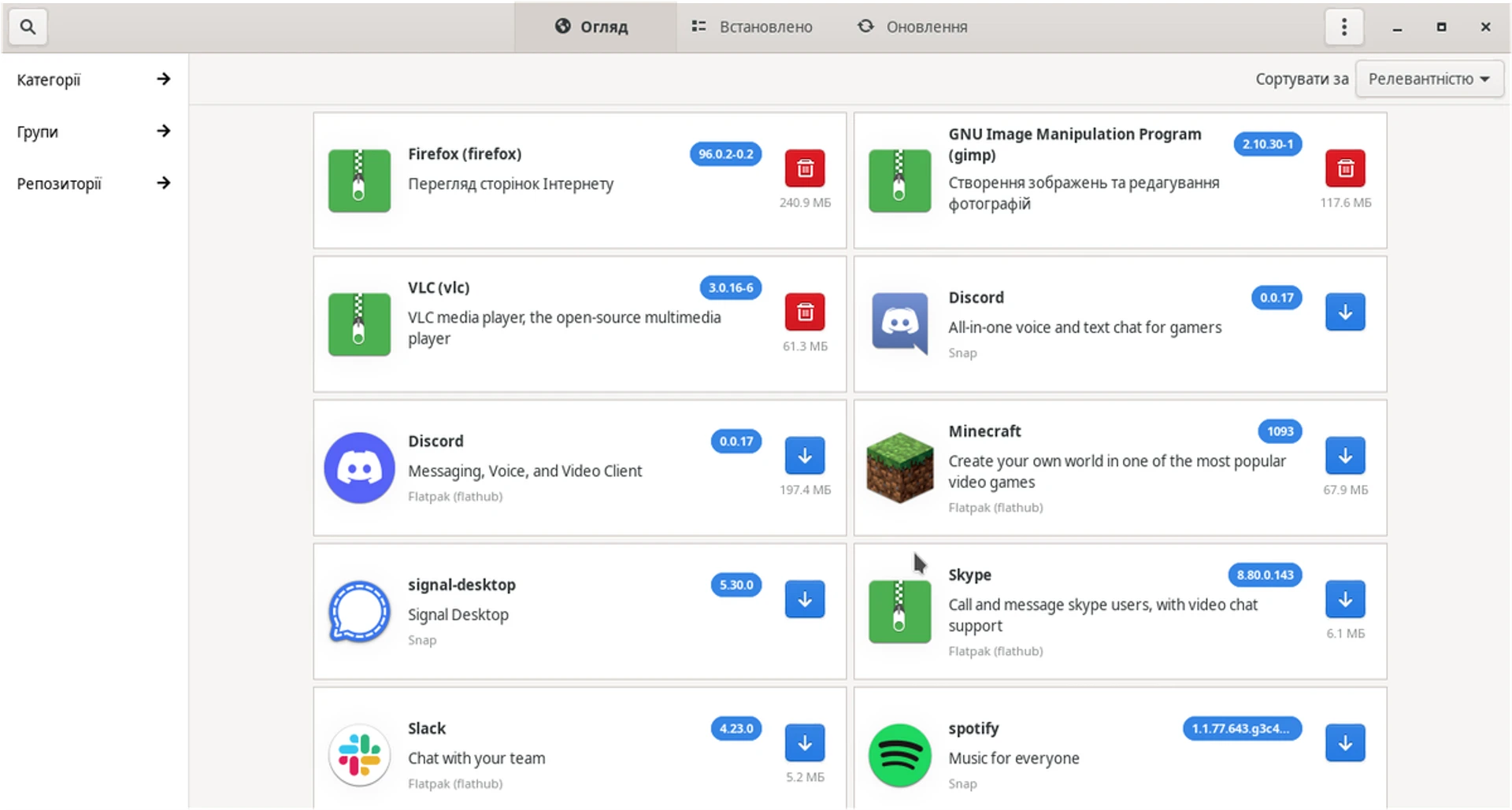Click 'Music for everyone' description
1512x810 pixels.
pyautogui.click(x=1014, y=759)
